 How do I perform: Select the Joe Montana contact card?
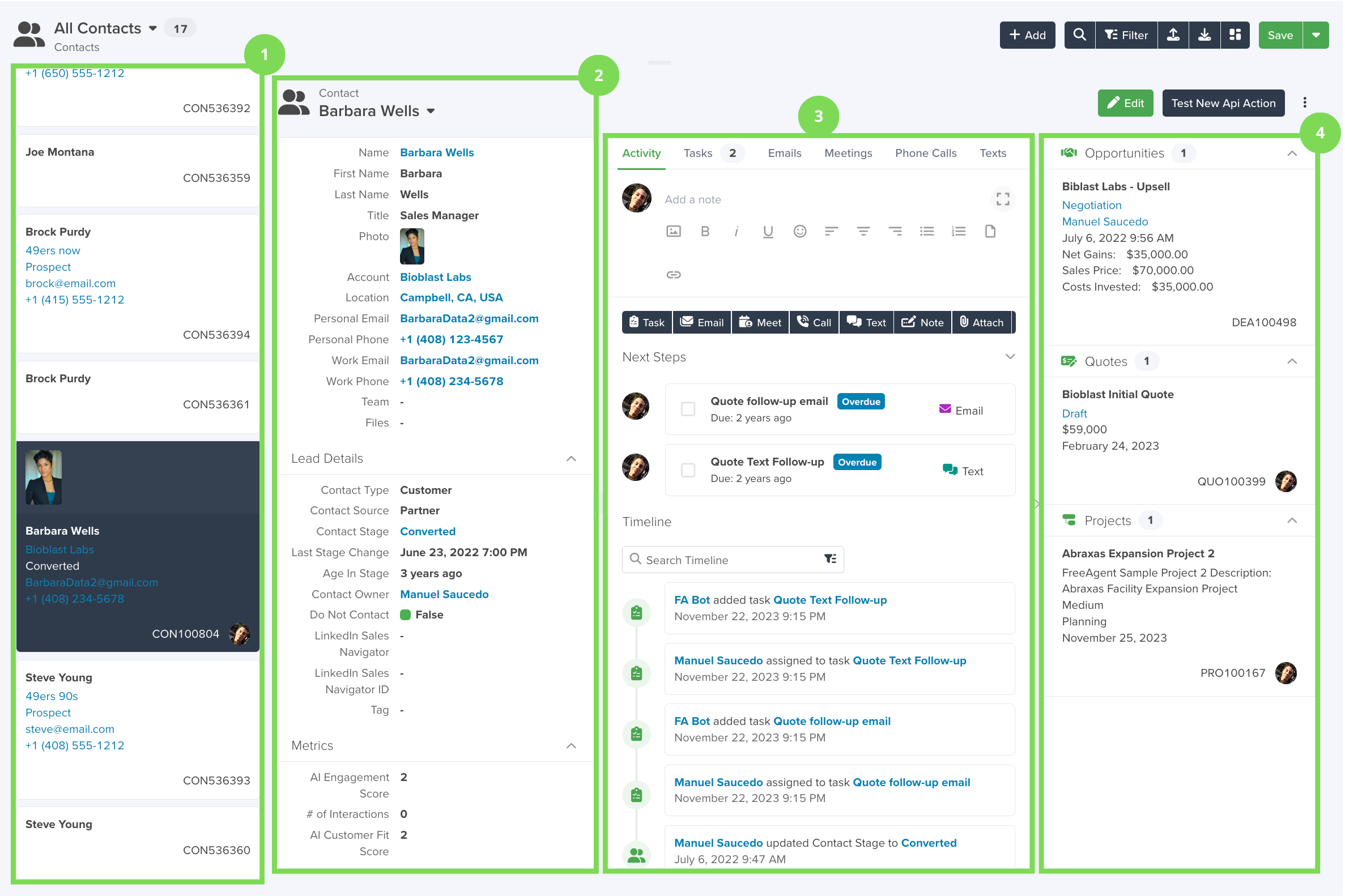coord(137,170)
